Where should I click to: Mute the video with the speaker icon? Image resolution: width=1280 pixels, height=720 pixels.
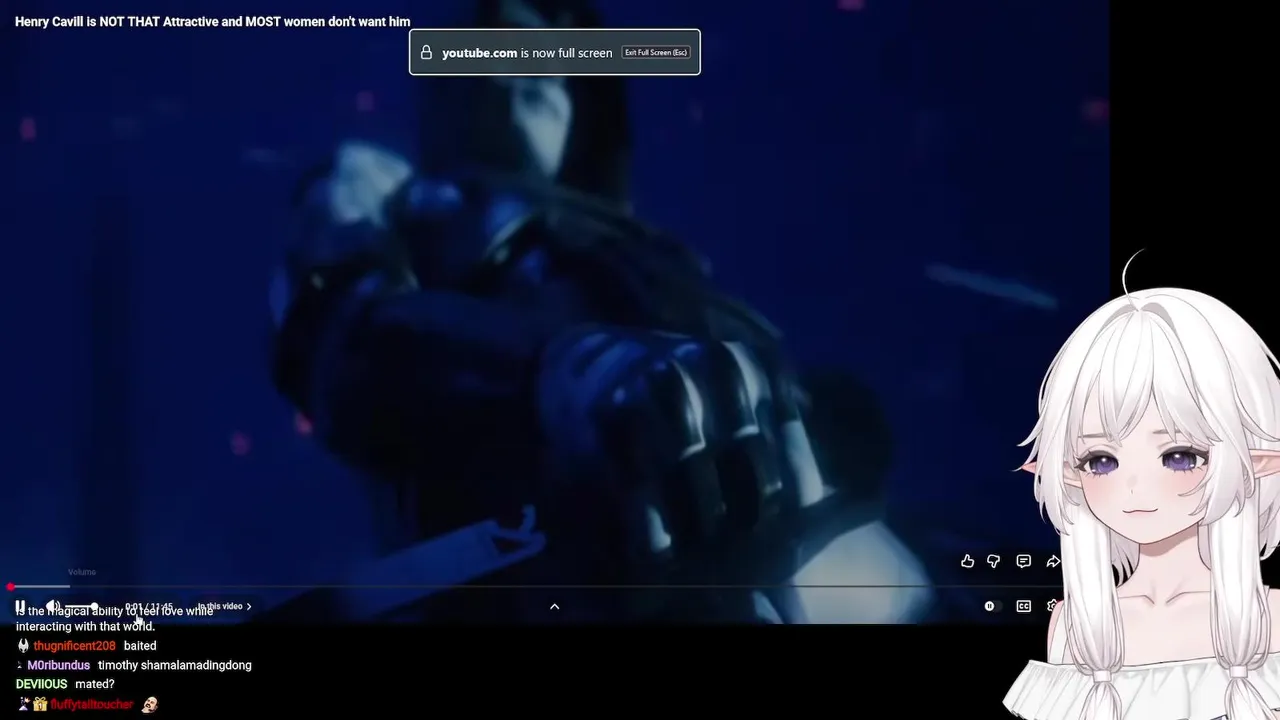click(54, 606)
